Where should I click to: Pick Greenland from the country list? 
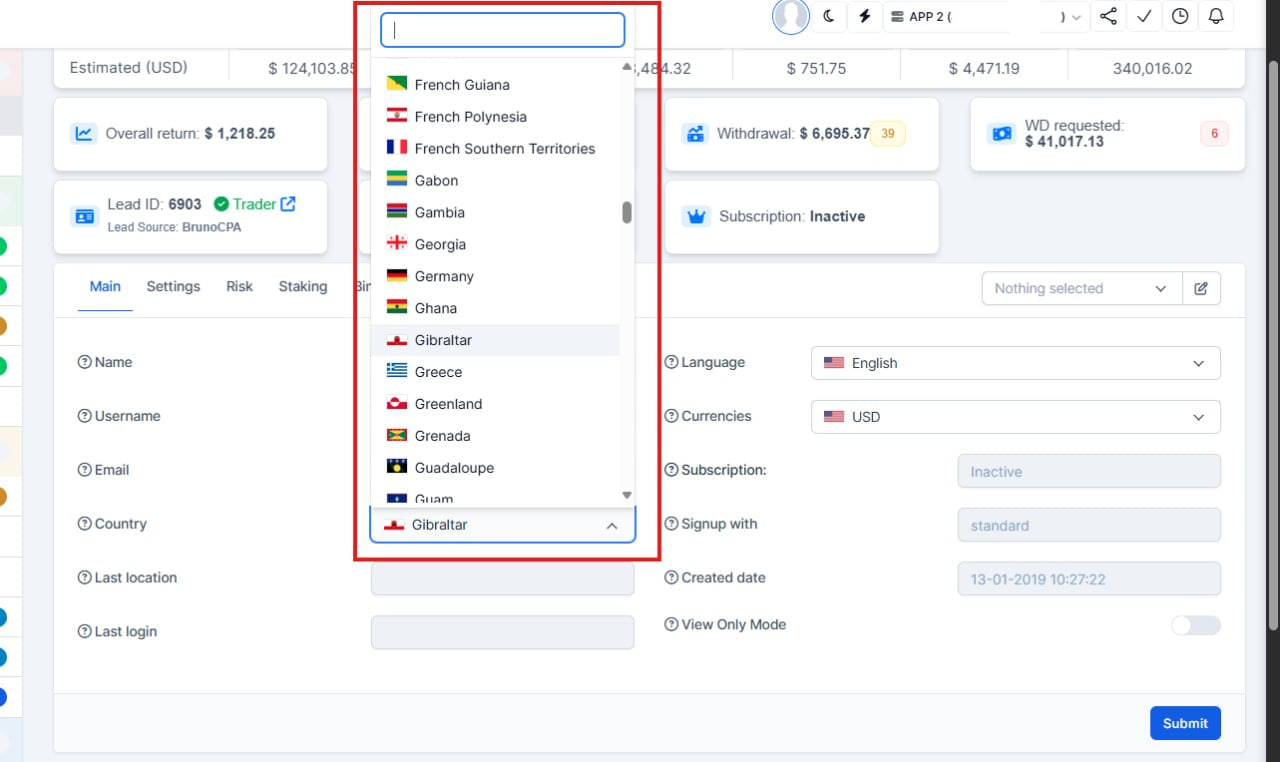point(495,405)
